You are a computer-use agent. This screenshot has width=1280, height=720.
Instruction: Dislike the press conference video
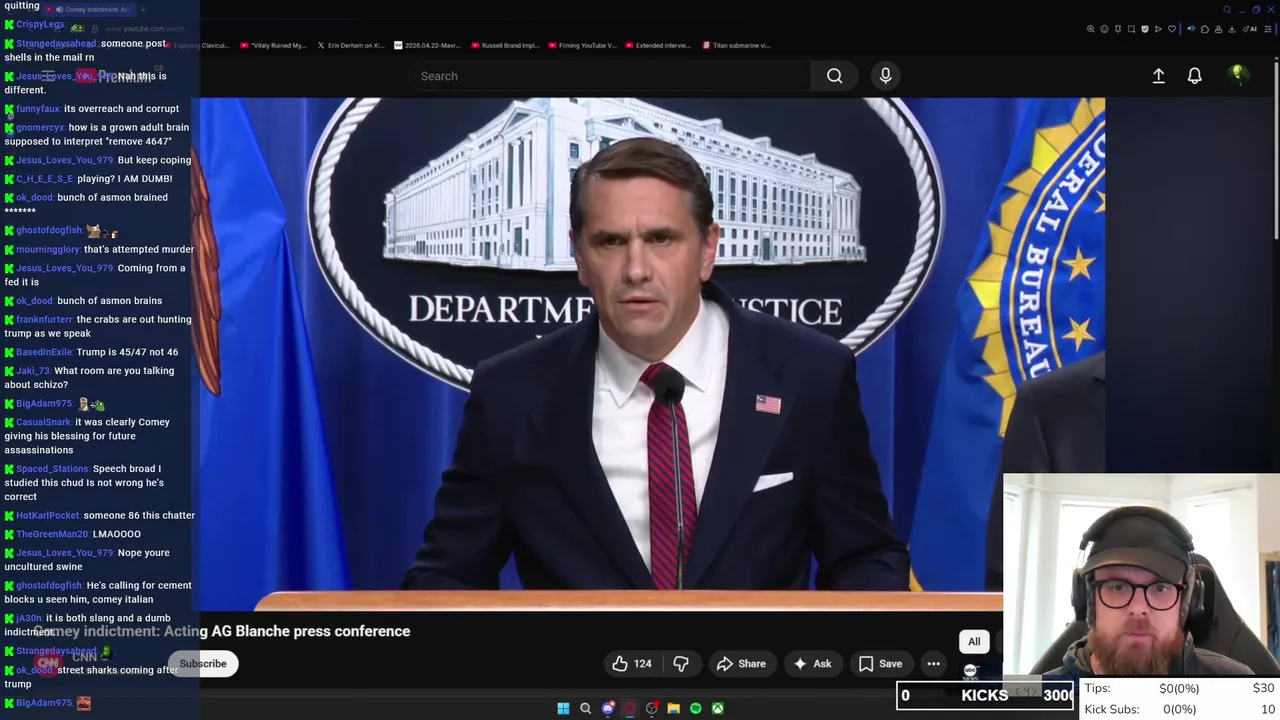pos(681,664)
